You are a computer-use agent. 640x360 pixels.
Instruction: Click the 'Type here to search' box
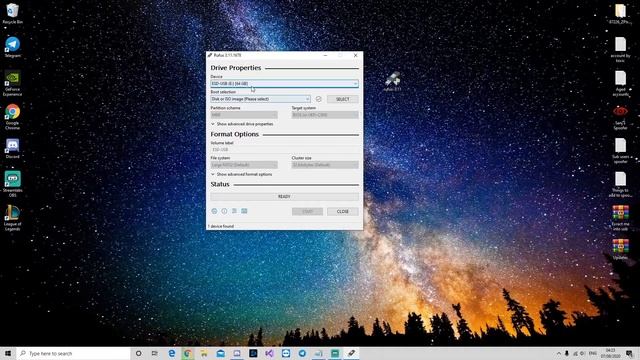73,353
